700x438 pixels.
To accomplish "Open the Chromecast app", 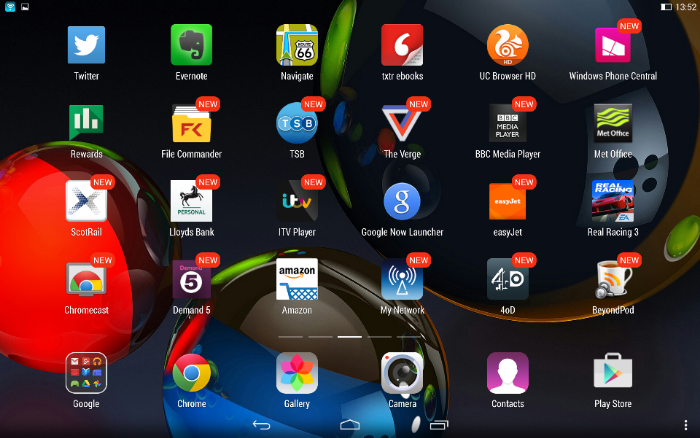I will click(x=86, y=279).
